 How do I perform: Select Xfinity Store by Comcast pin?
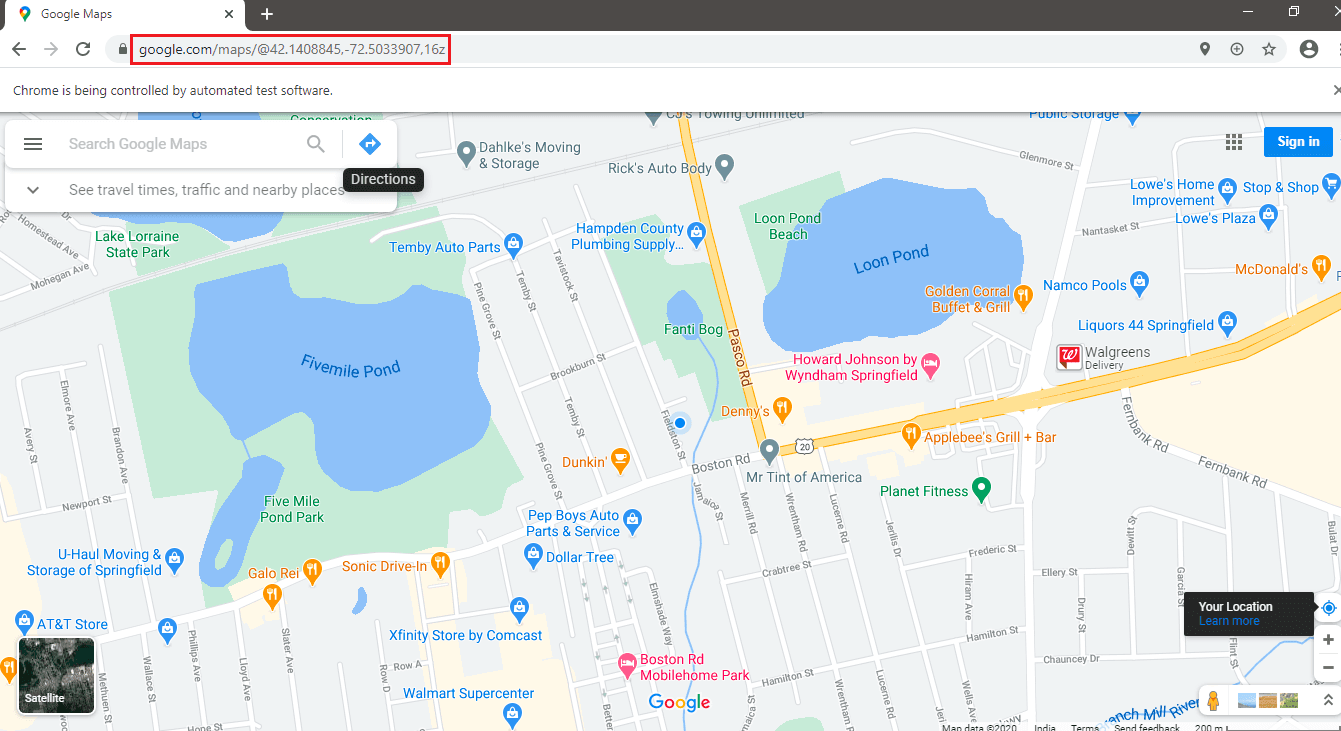(x=519, y=607)
